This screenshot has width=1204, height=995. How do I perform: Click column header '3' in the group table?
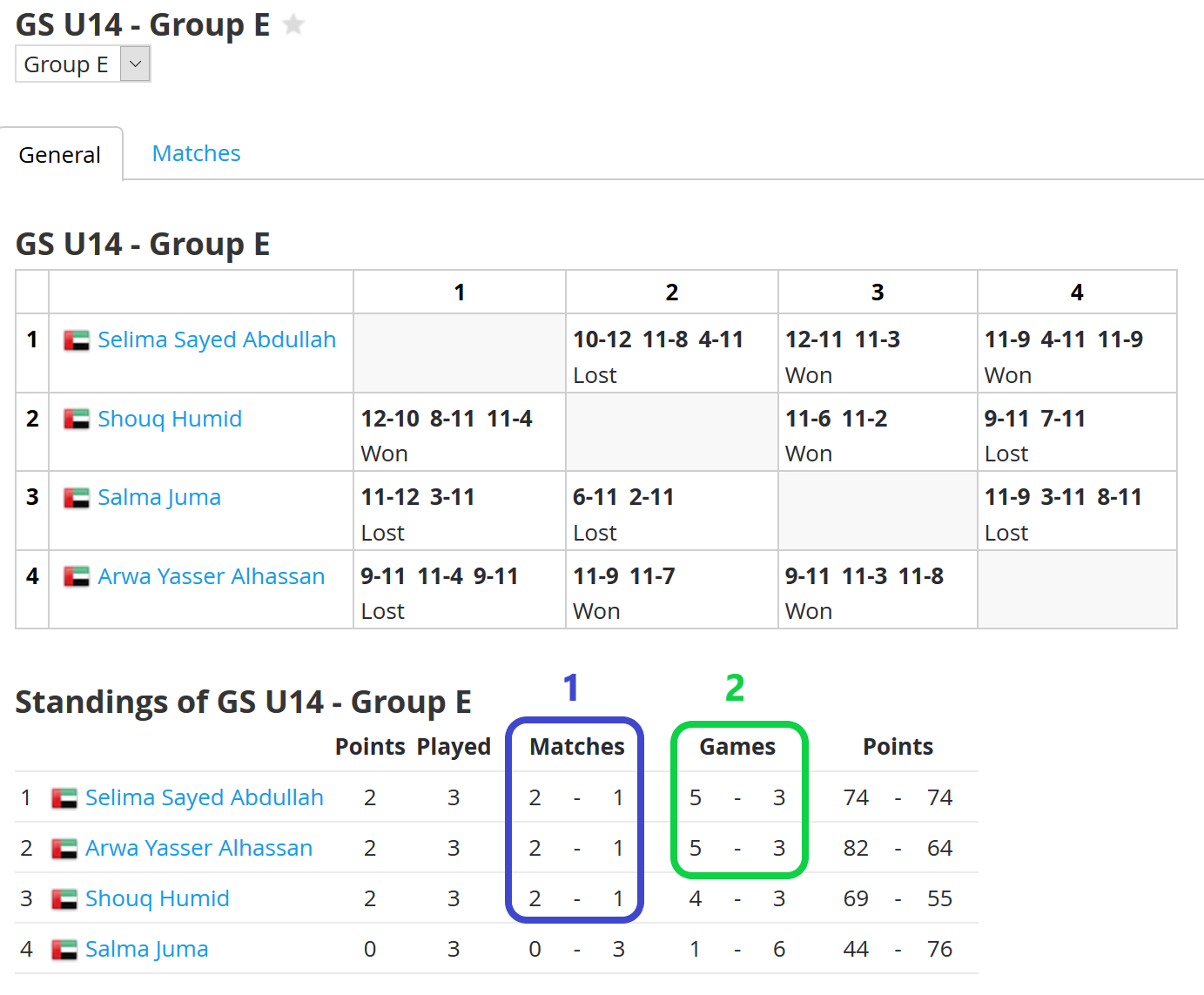tap(878, 292)
